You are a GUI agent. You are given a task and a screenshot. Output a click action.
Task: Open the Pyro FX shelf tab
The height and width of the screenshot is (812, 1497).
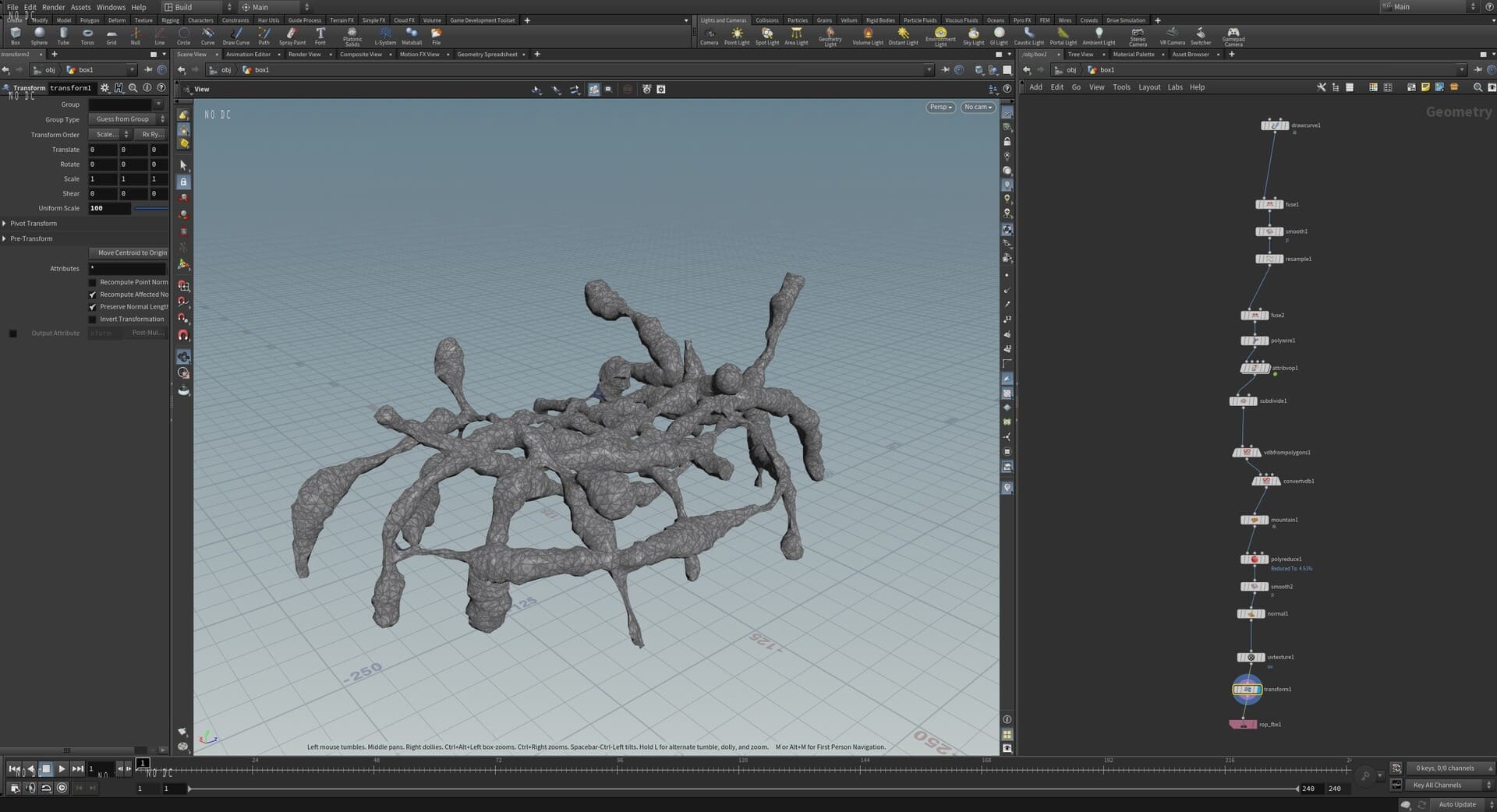[1021, 20]
